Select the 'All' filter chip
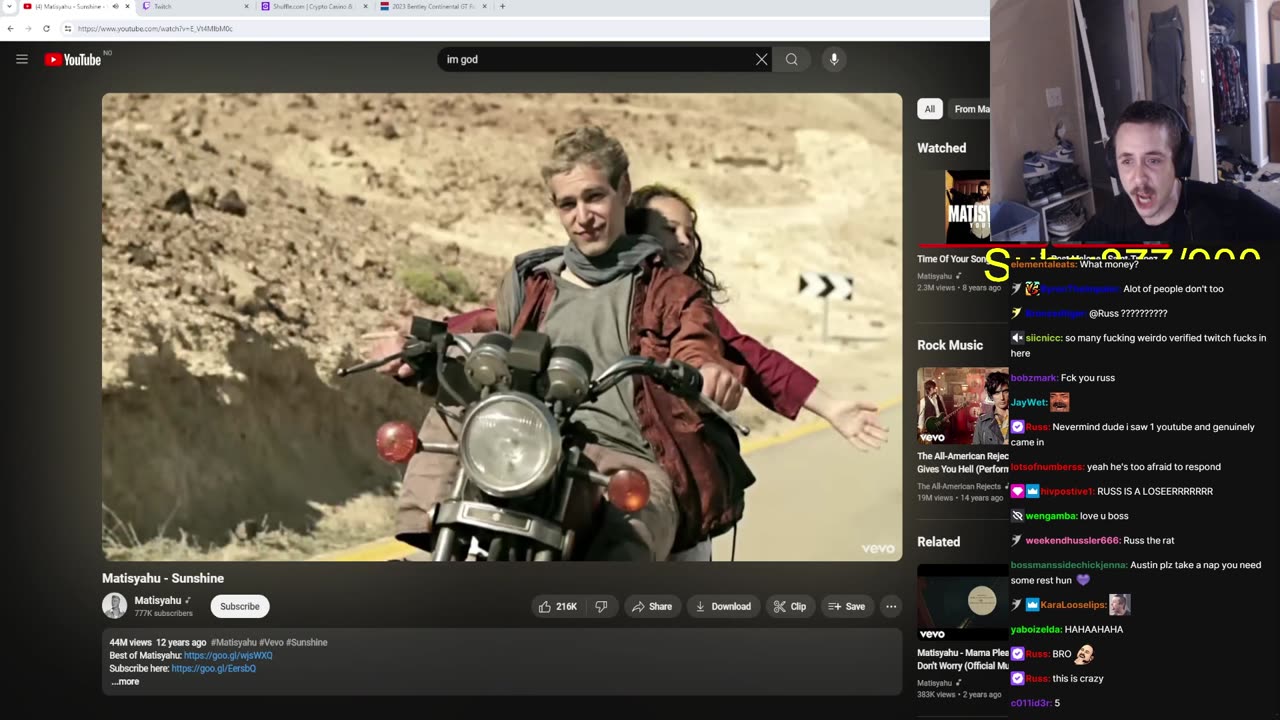 [x=930, y=109]
